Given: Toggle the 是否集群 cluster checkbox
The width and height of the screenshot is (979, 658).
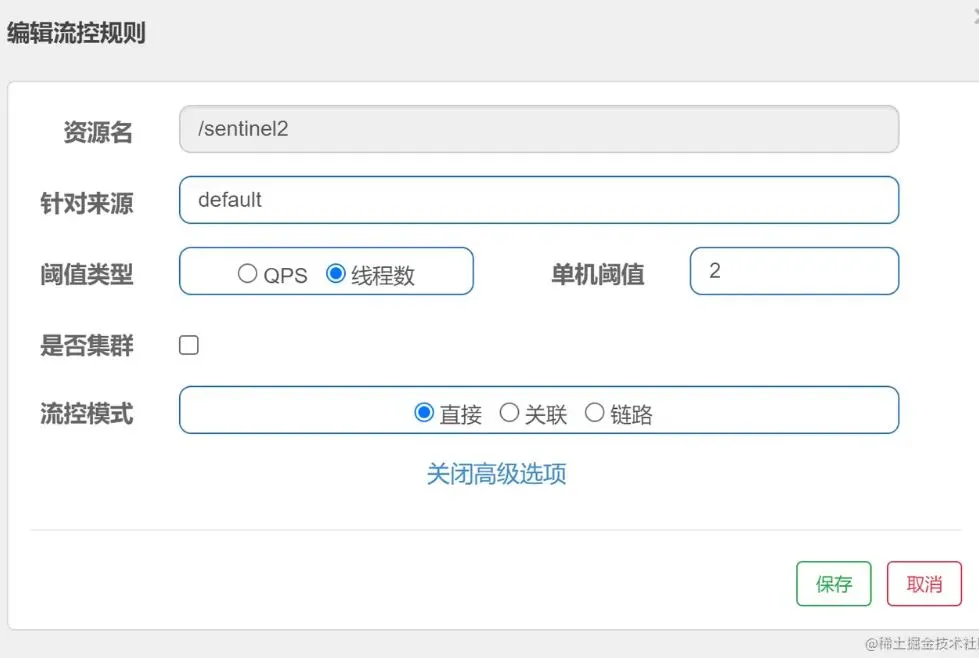Looking at the screenshot, I should pos(189,345).
